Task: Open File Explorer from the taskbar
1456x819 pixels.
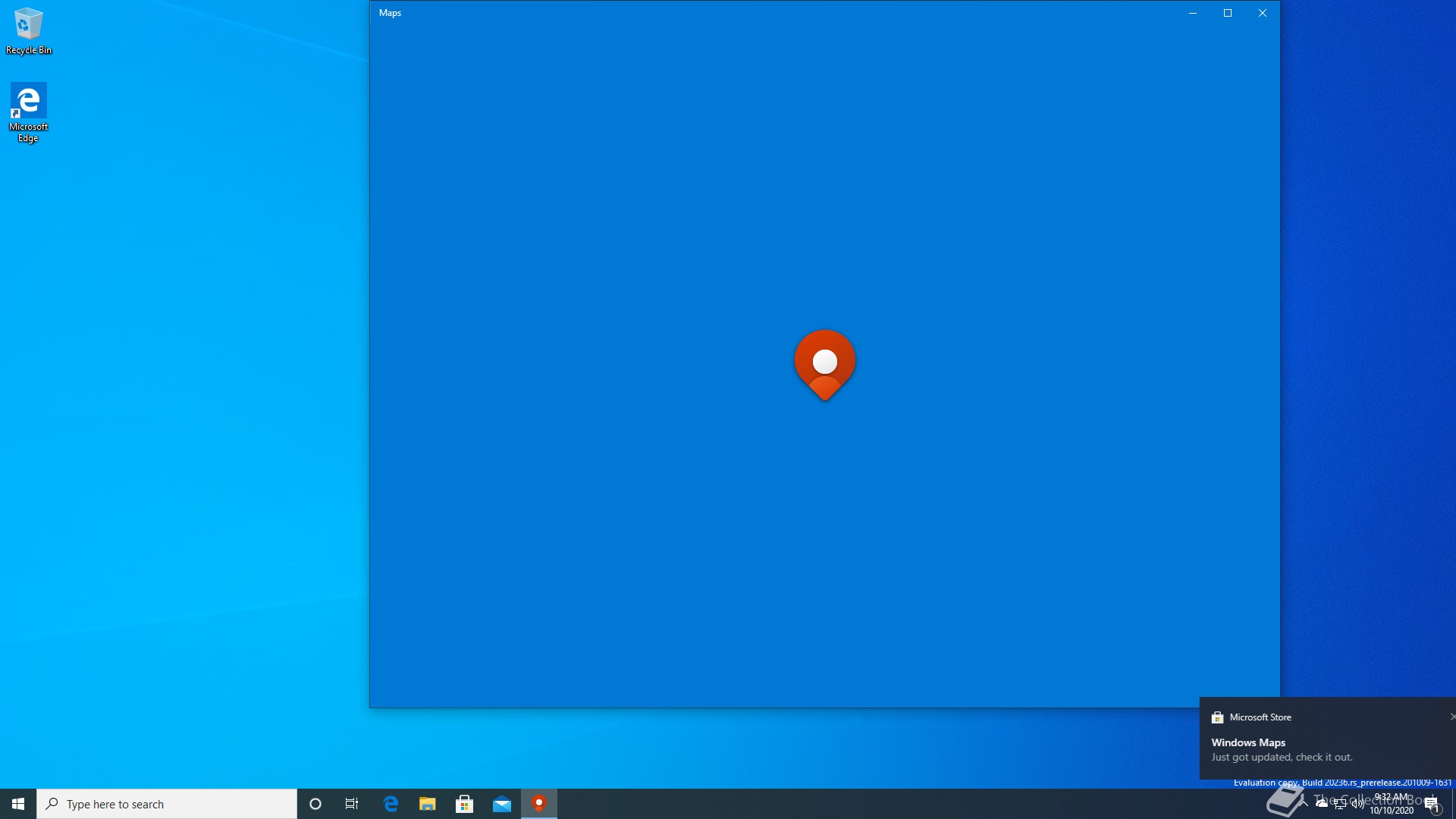Action: pyautogui.click(x=428, y=804)
